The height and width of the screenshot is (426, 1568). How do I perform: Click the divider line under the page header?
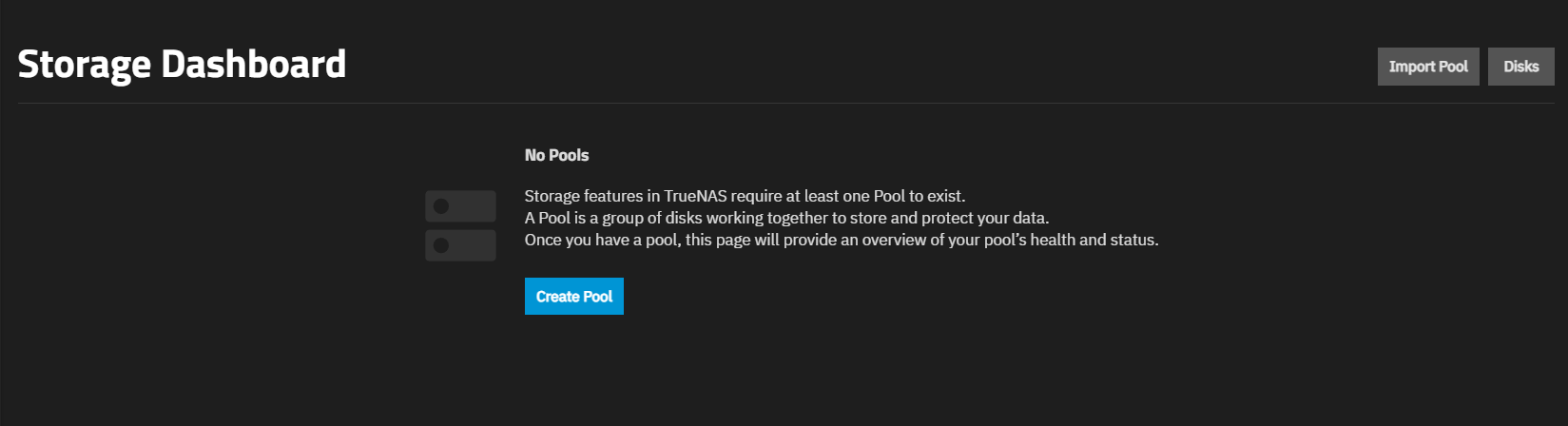(x=785, y=103)
